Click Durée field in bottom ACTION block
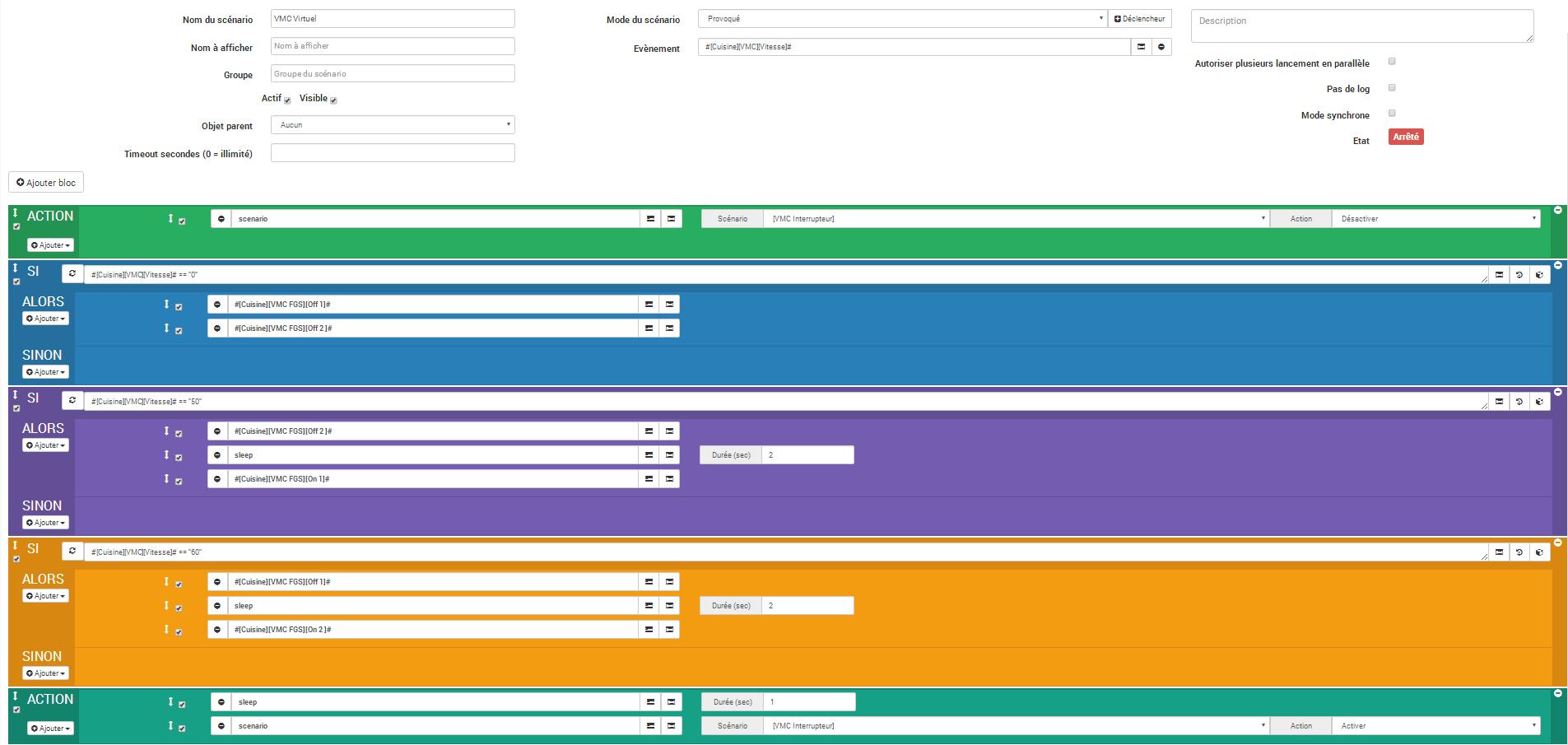Viewport: 1568px width, 745px height. click(x=810, y=702)
